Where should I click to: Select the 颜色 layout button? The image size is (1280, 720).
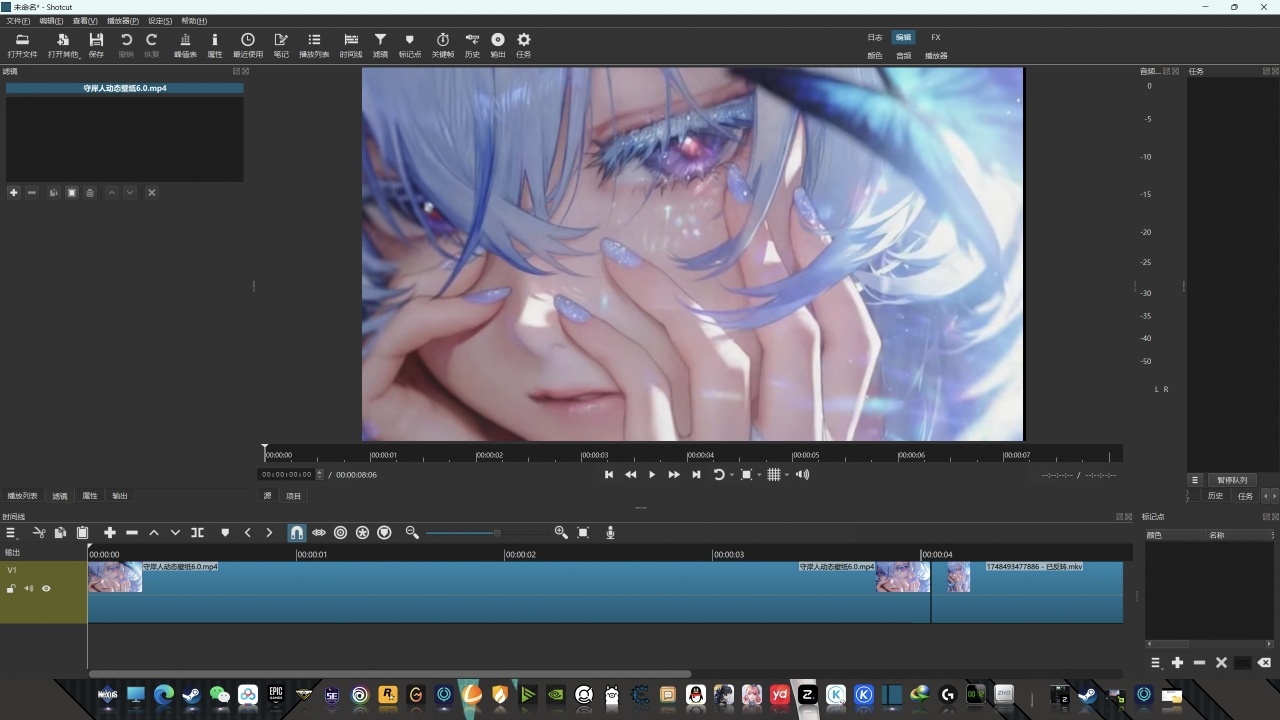pyautogui.click(x=875, y=56)
